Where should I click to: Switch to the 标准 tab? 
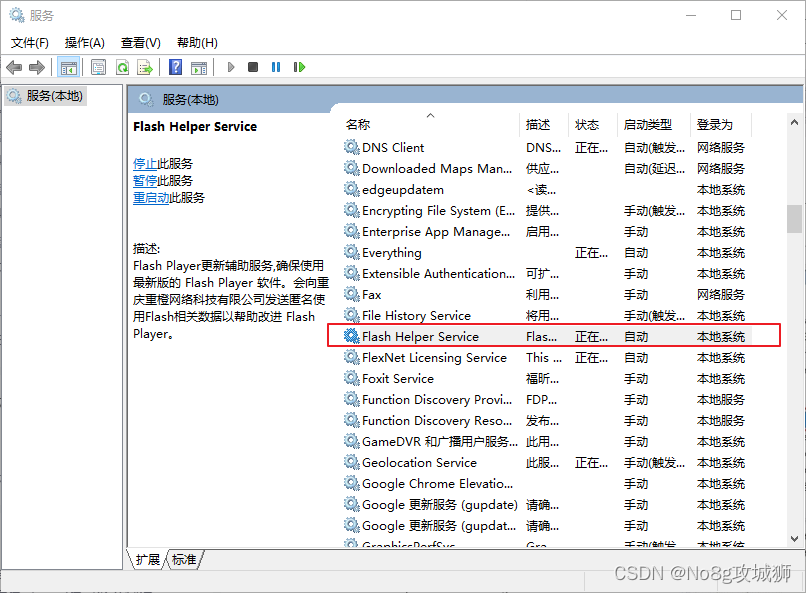coord(184,559)
